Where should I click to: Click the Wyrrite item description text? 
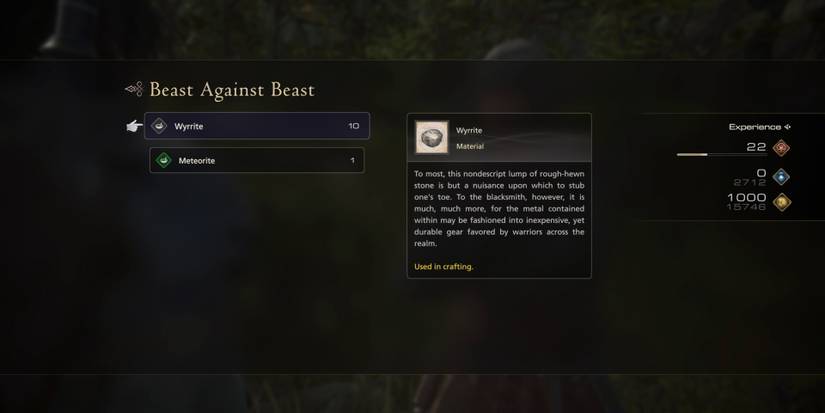point(499,208)
